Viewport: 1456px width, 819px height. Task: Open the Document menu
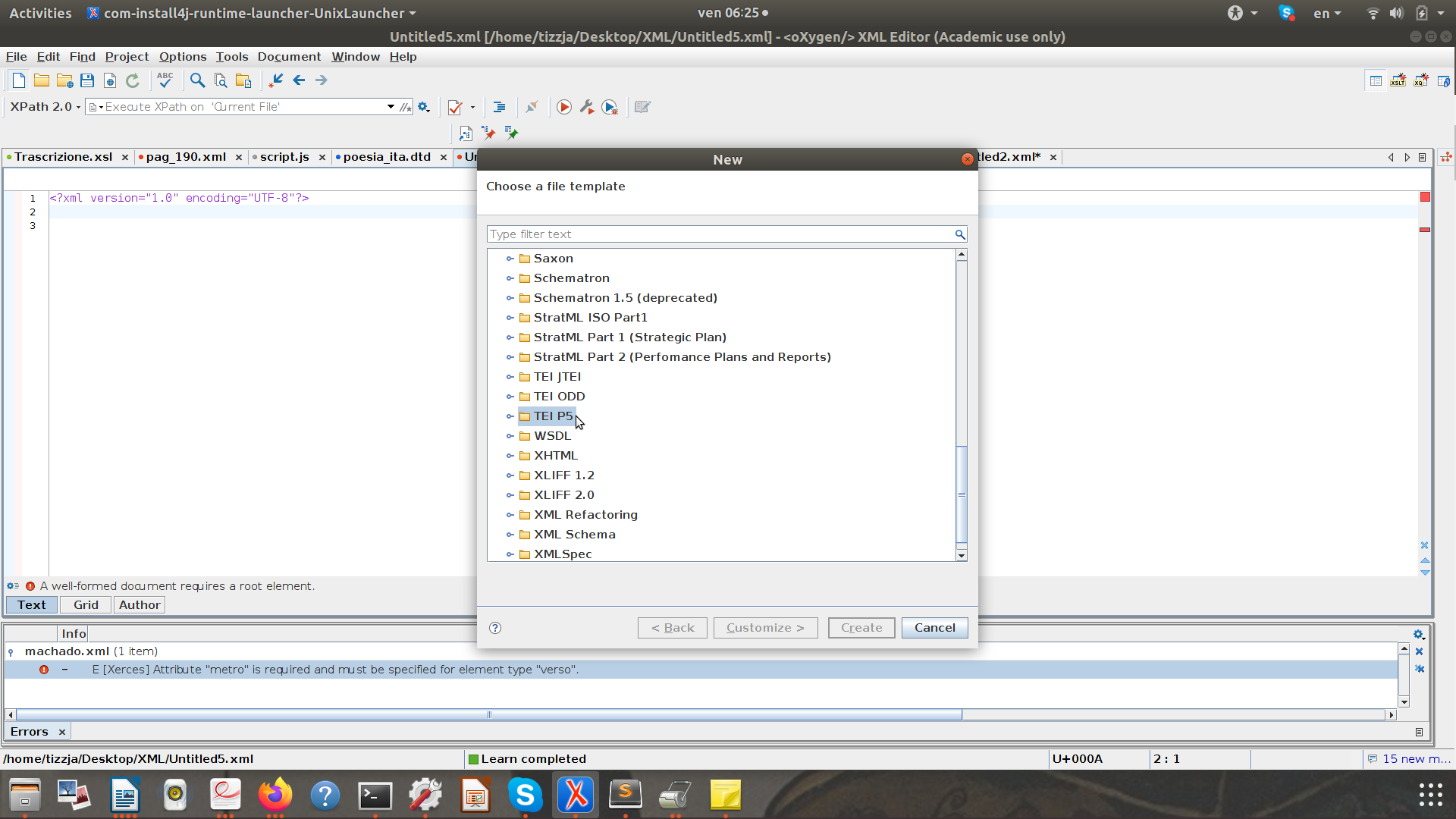[289, 57]
